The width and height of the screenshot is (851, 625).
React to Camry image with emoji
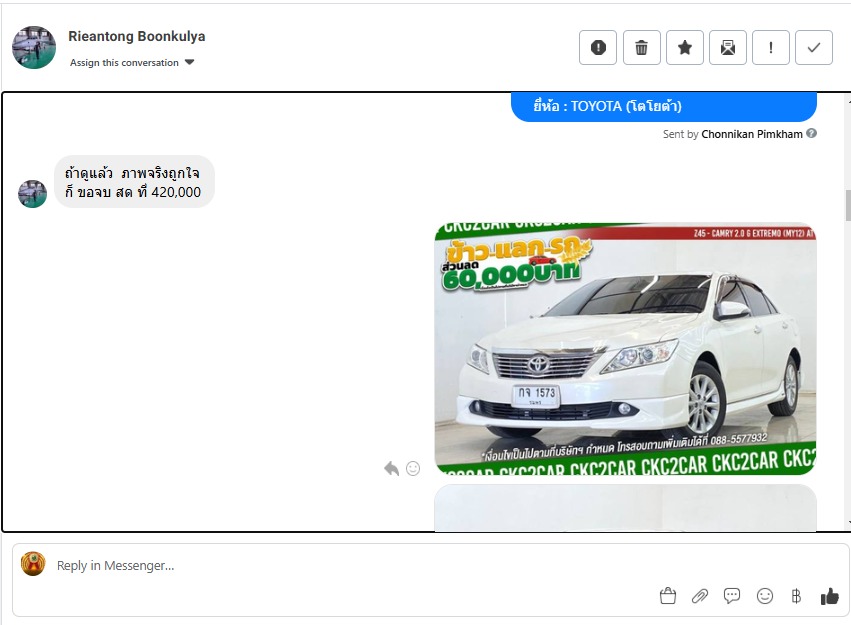coord(413,468)
